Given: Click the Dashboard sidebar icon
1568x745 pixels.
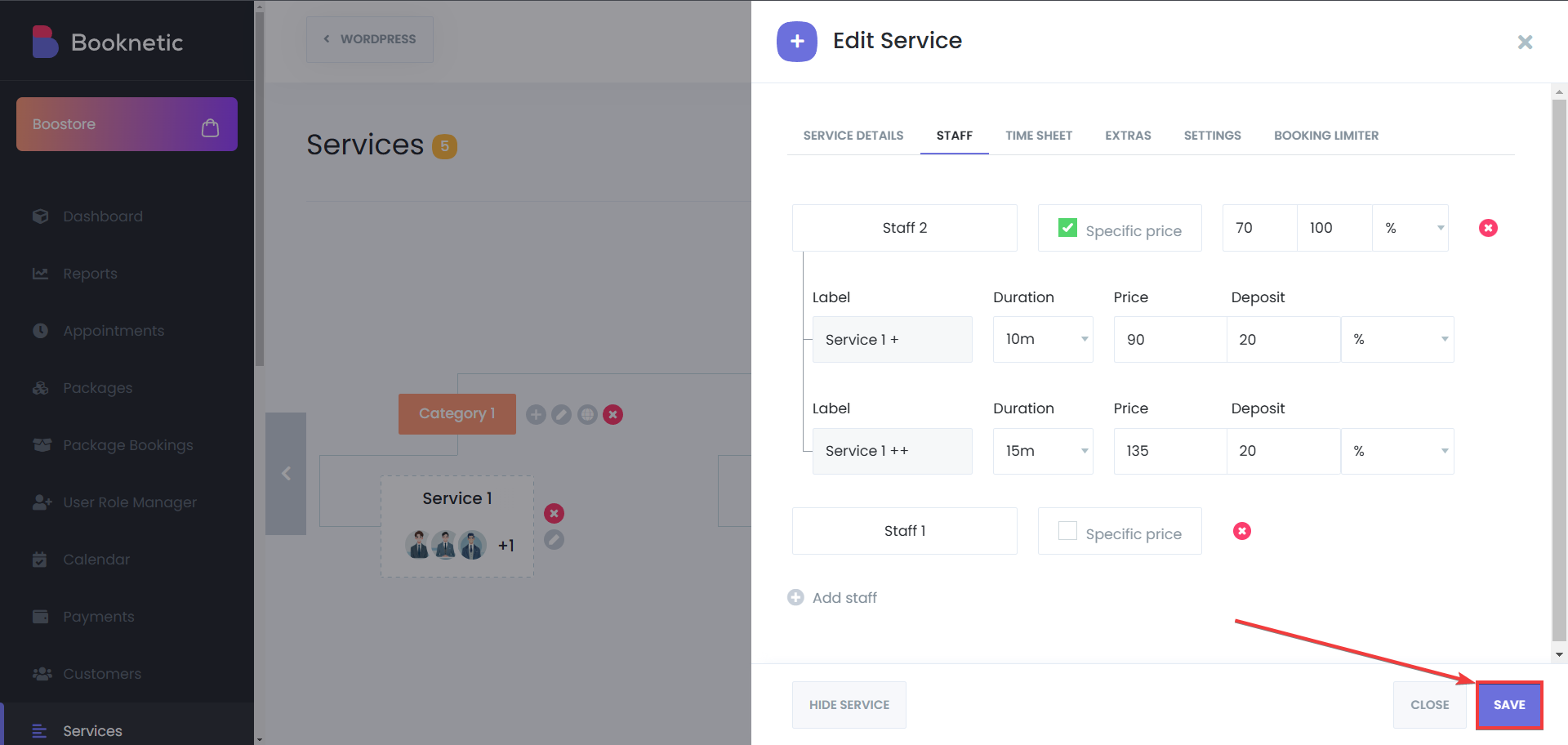Looking at the screenshot, I should click(40, 216).
